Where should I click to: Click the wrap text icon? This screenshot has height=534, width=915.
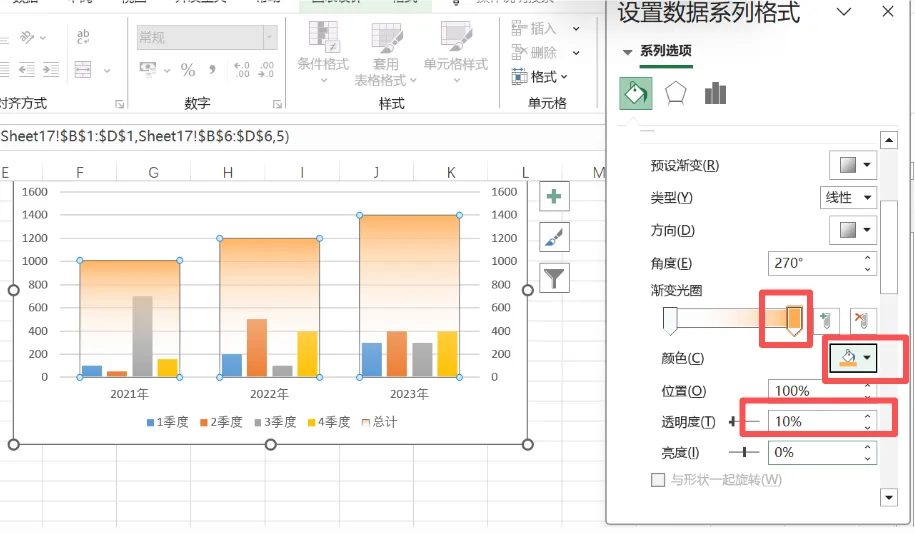(x=83, y=36)
